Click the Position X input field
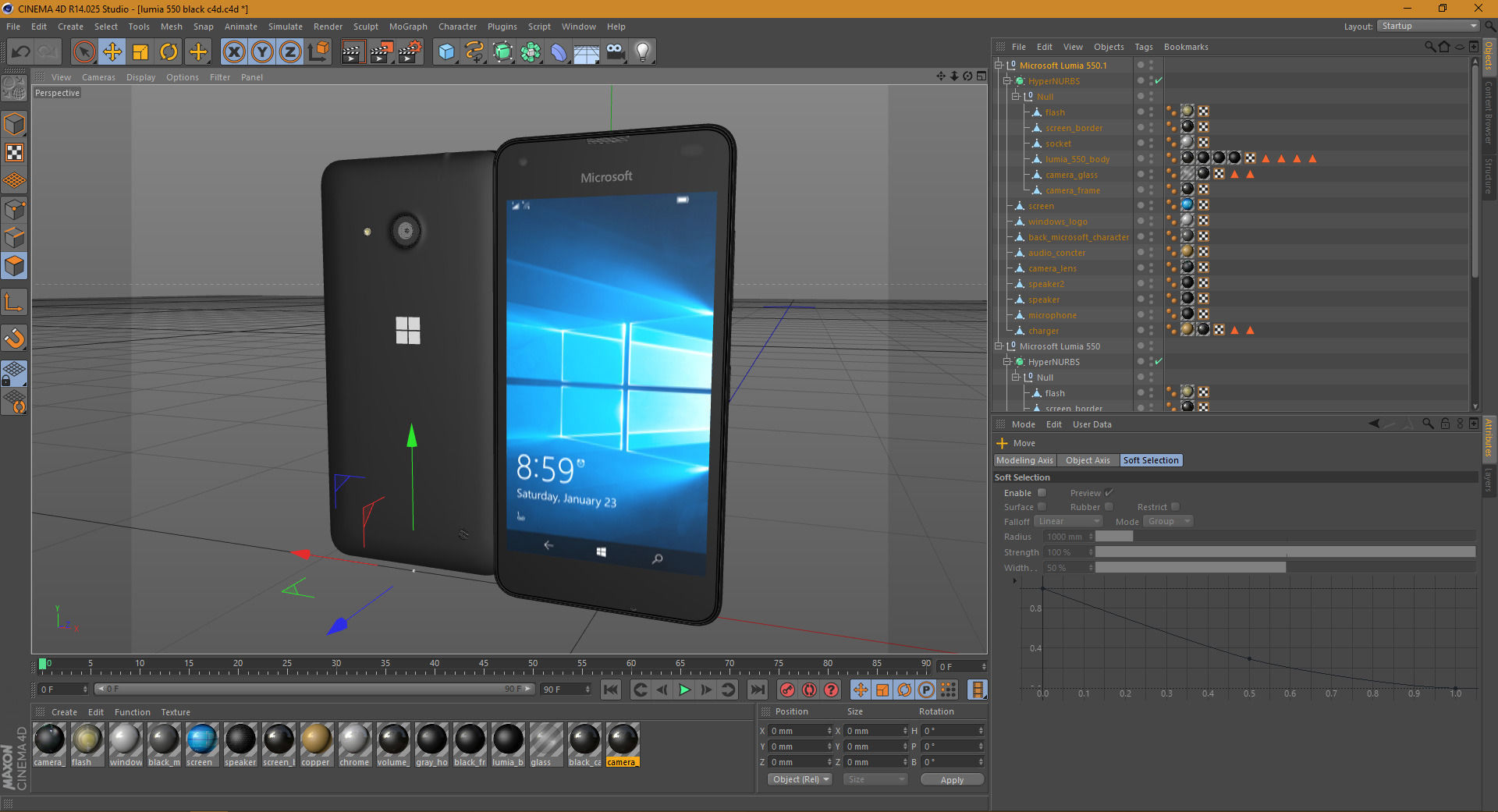 pyautogui.click(x=800, y=731)
